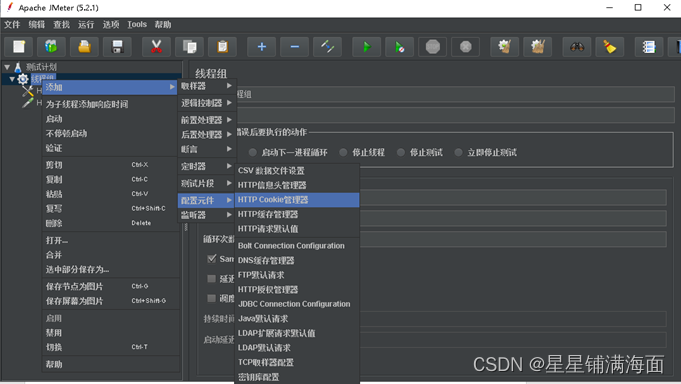Select the 测试计划 flask icon in the tree
This screenshot has width=681, height=384.
pos(18,67)
